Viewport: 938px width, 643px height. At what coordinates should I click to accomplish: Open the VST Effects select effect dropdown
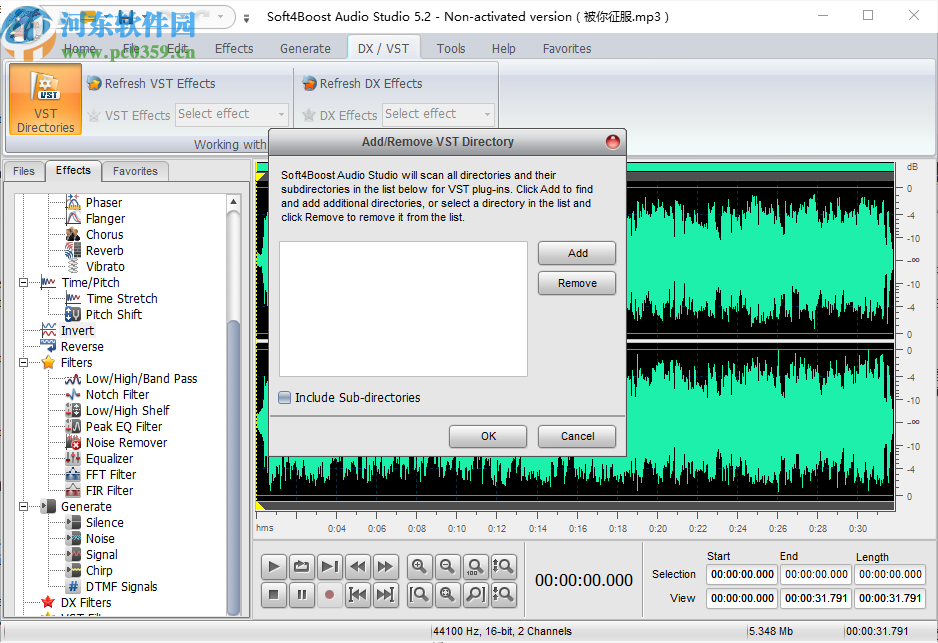coord(232,114)
